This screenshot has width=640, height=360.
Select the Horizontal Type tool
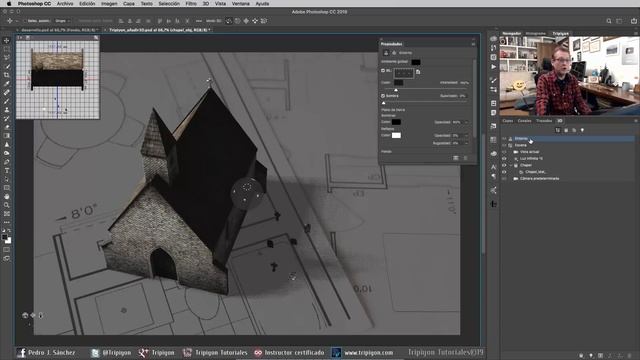[x=7, y=171]
